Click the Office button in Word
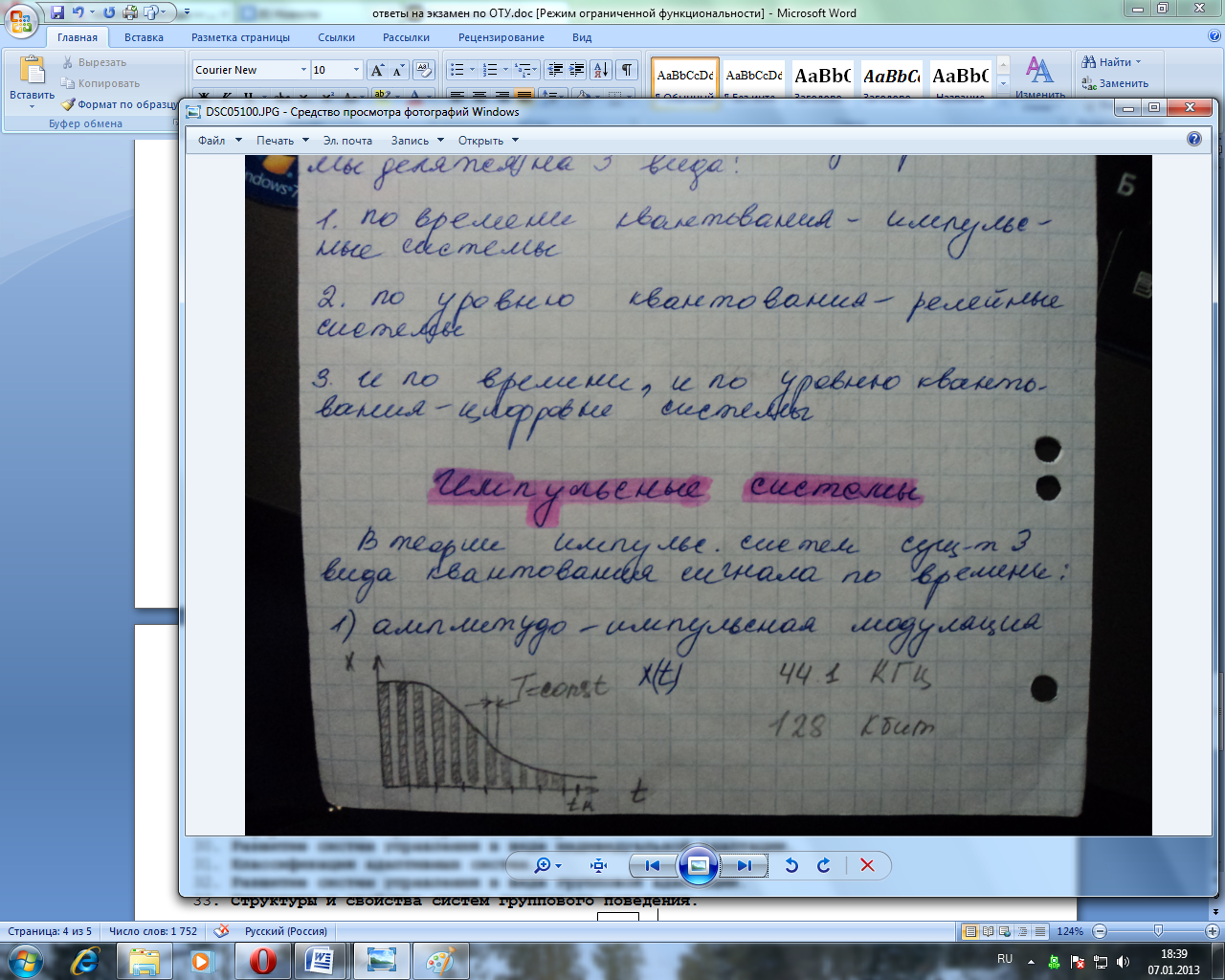 (21, 19)
